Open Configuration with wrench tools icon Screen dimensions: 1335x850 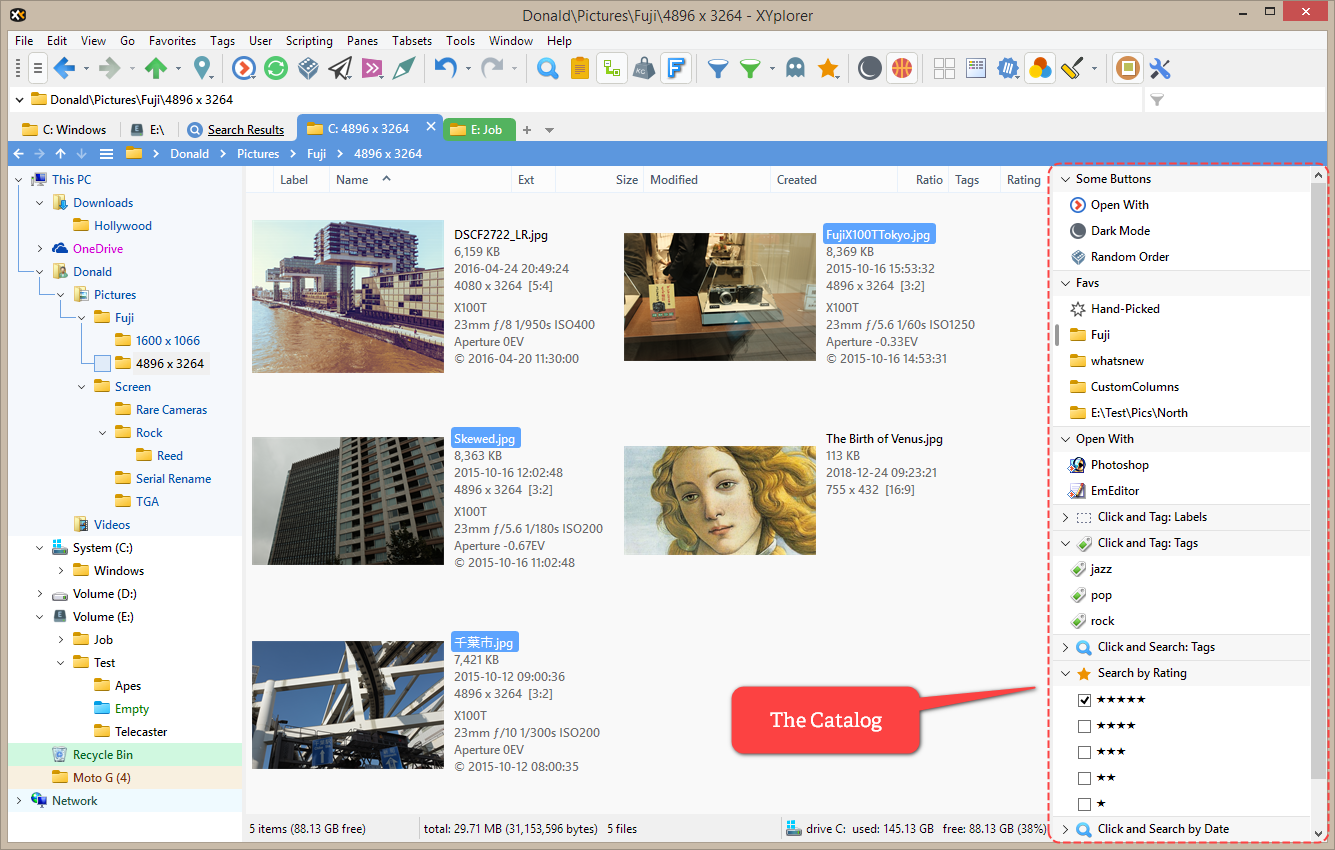(x=1160, y=69)
